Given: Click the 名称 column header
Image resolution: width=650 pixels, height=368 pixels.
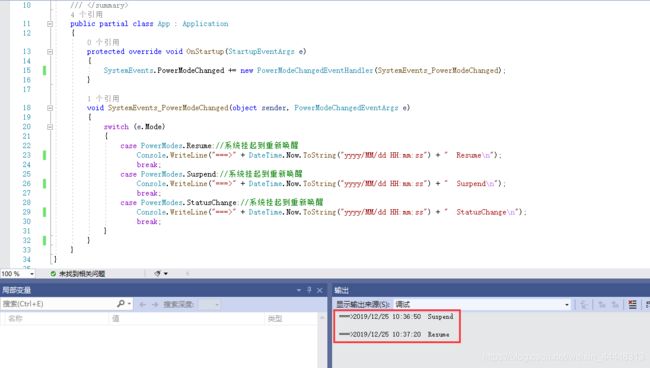Looking at the screenshot, I should (x=15, y=318).
